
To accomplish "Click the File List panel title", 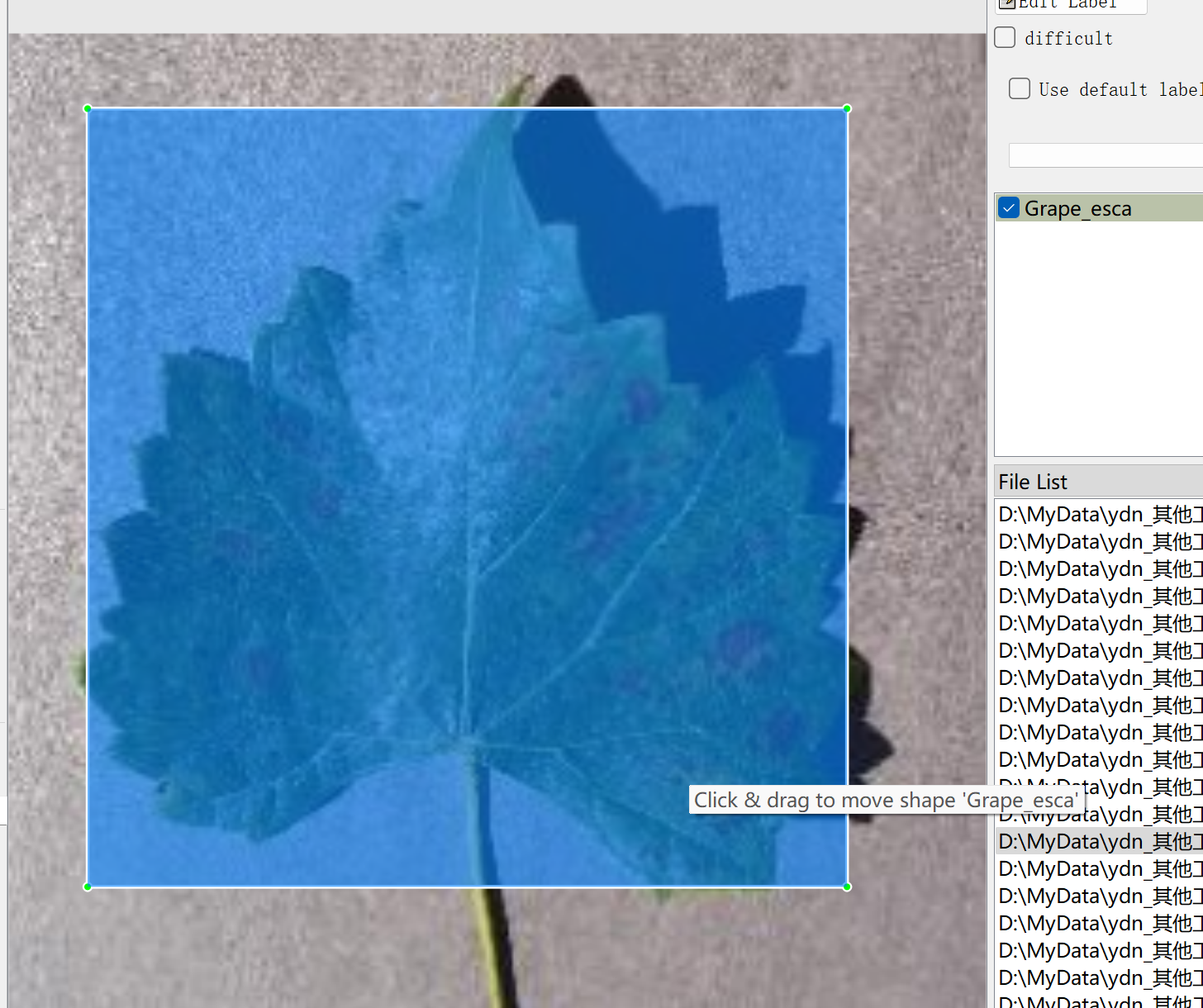I will coord(1033,482).
